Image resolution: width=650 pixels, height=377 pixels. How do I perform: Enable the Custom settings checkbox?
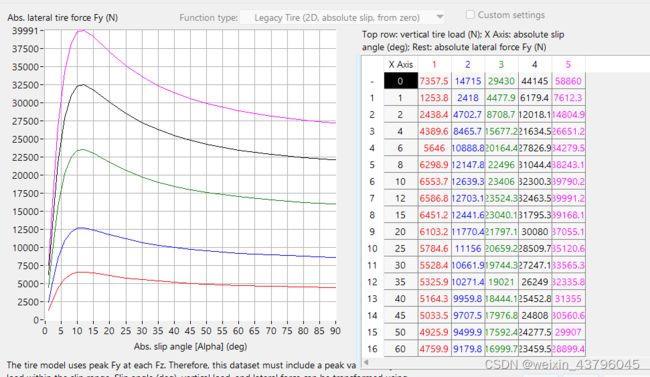[x=470, y=15]
